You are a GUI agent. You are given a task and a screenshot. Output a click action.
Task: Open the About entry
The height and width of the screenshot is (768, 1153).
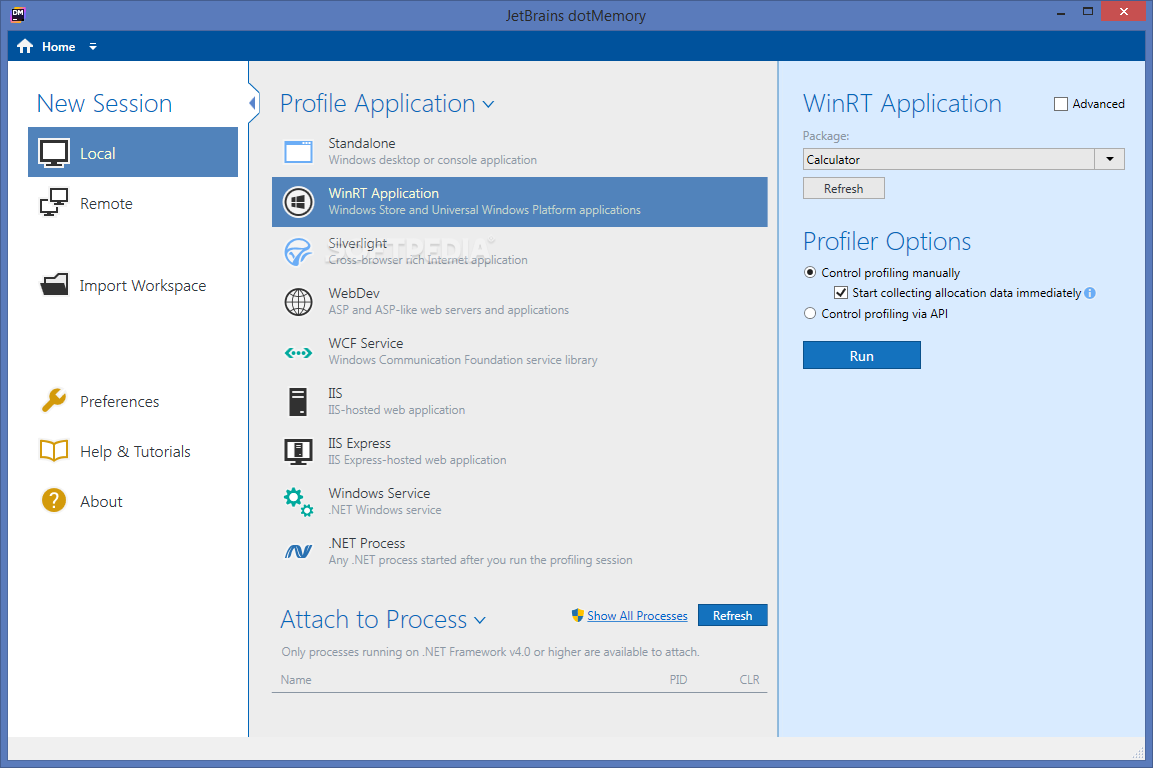pos(133,501)
